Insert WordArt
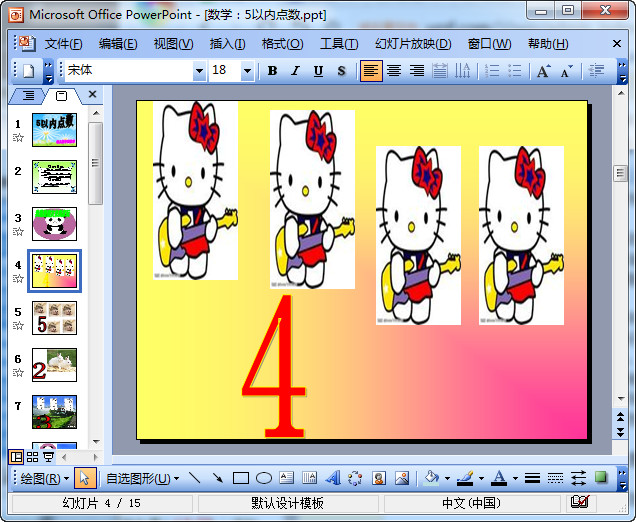 tap(333, 478)
